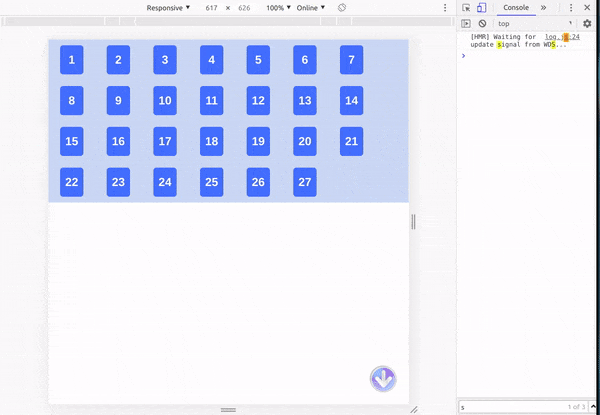
Task: Select the tile numbered 6
Action: pos(305,60)
